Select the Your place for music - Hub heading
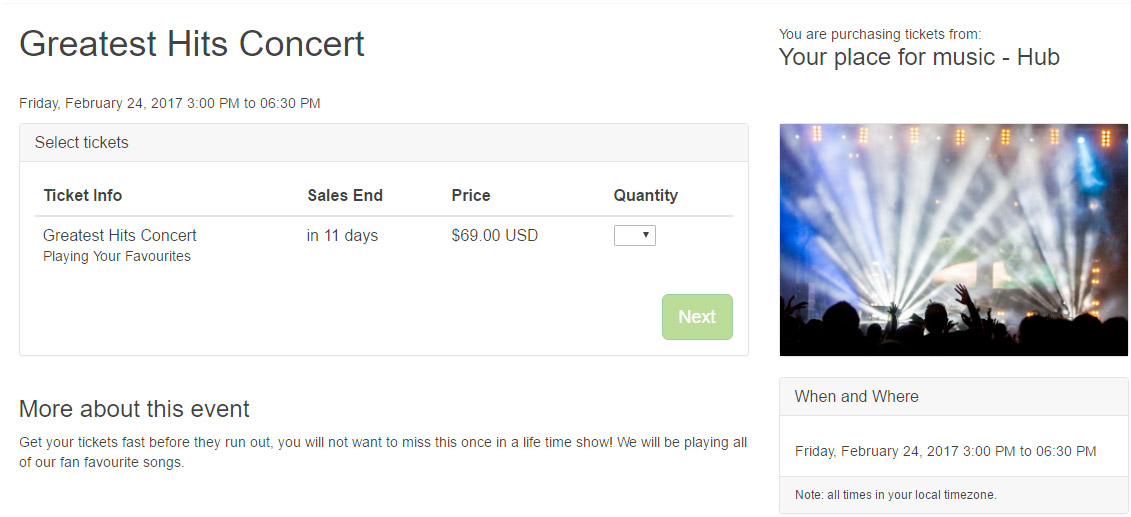1131x517 pixels. click(918, 57)
